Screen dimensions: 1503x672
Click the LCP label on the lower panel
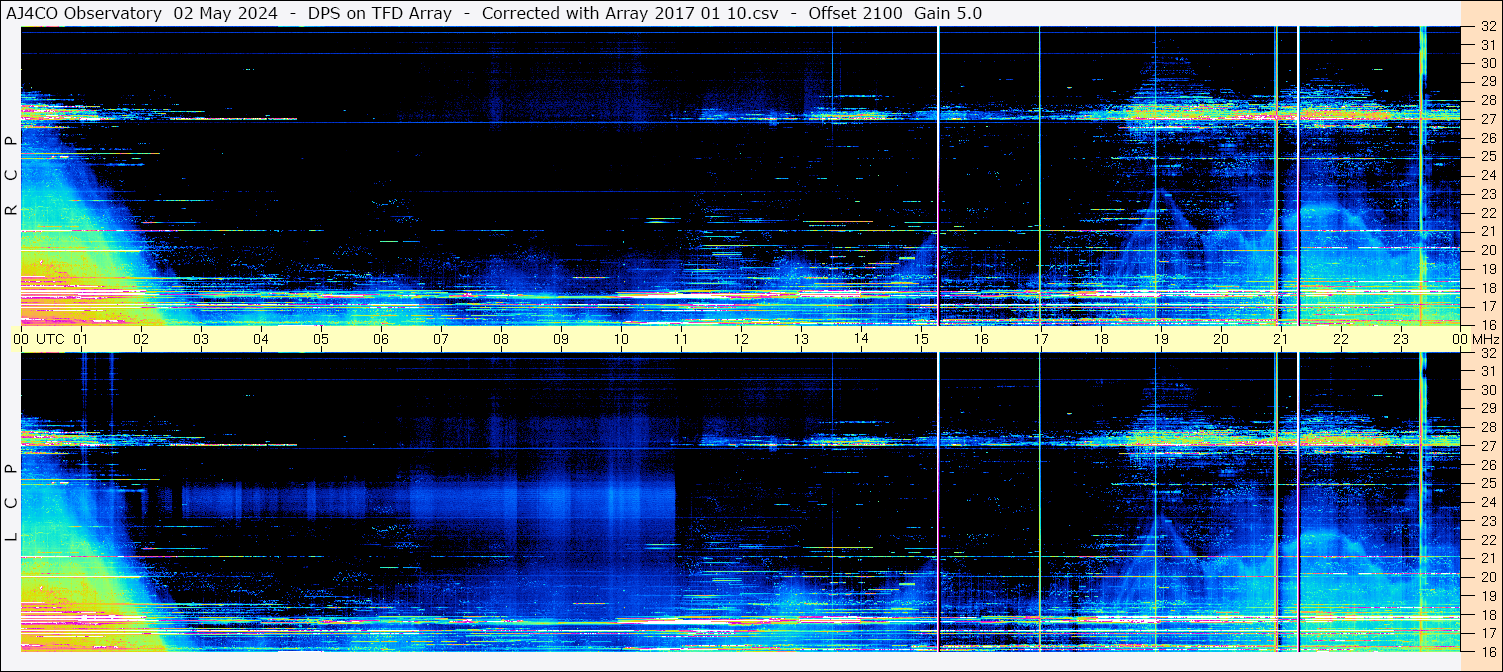coord(11,502)
